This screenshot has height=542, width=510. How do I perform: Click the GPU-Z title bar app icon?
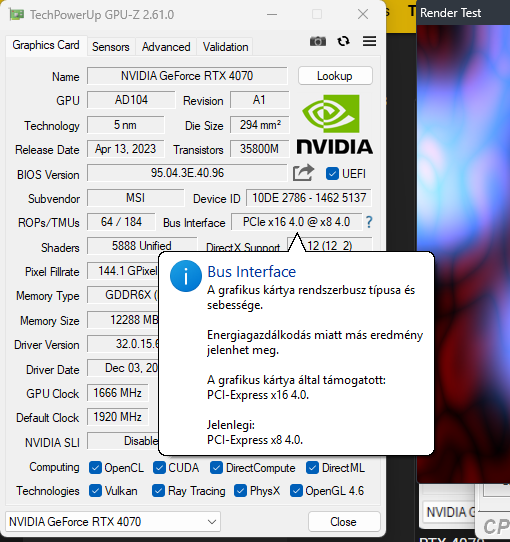tap(17, 15)
